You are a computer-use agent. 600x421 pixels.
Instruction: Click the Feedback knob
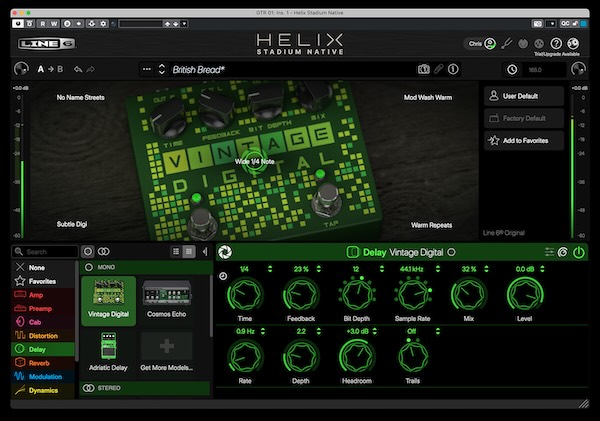point(300,295)
